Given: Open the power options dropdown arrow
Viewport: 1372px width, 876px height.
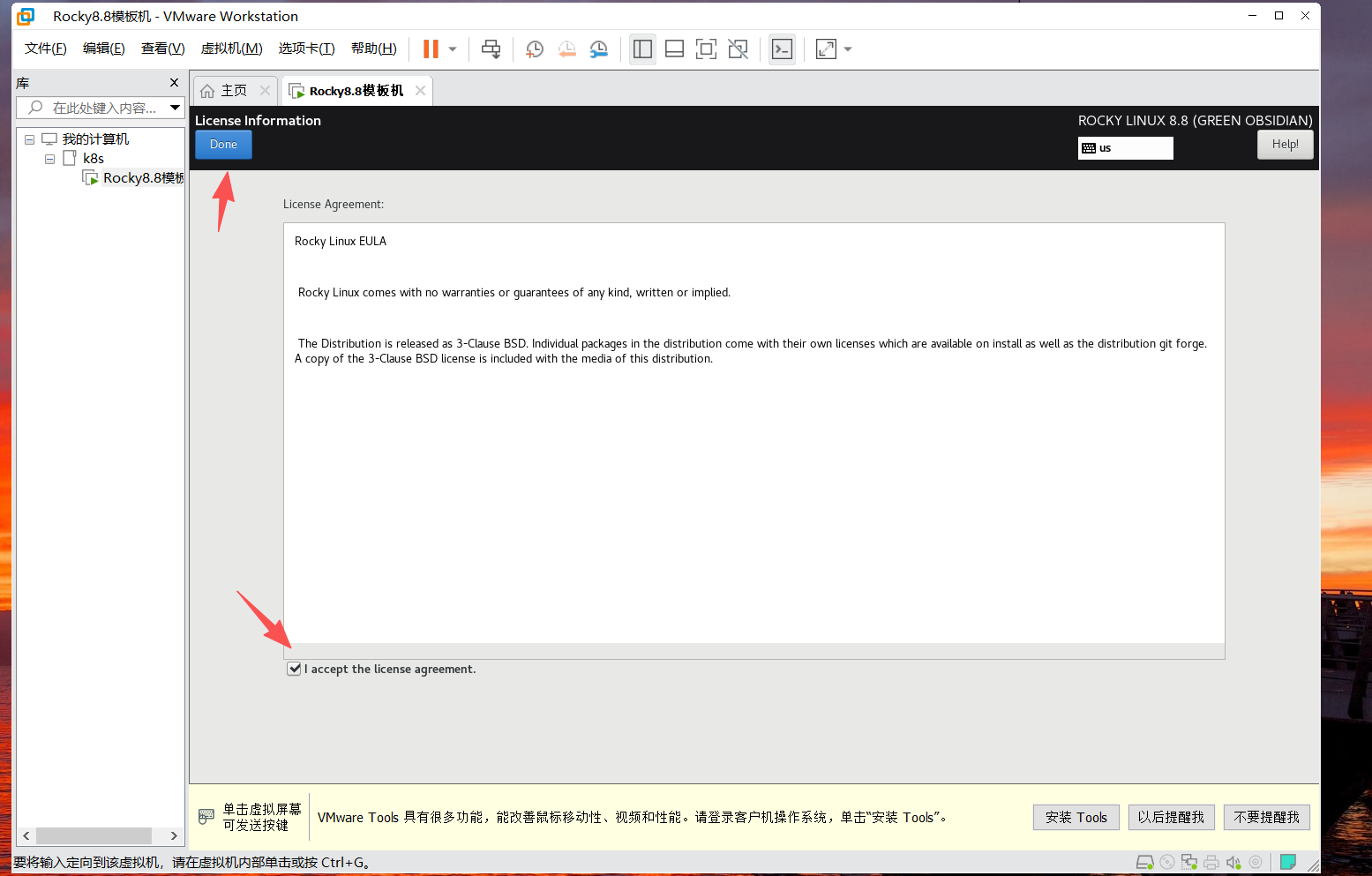Looking at the screenshot, I should pyautogui.click(x=453, y=49).
